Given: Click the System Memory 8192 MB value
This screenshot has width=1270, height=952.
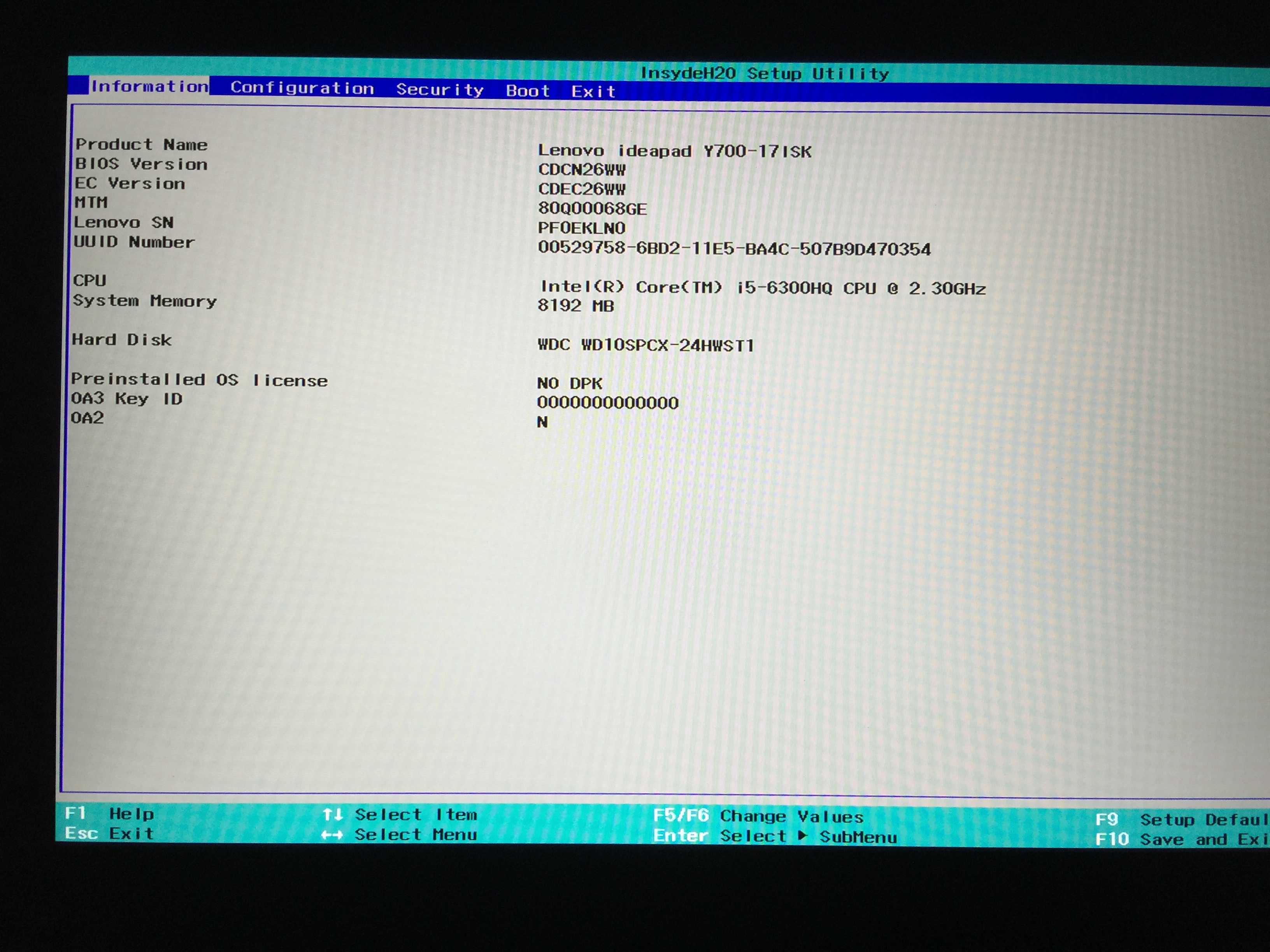Looking at the screenshot, I should [x=575, y=306].
